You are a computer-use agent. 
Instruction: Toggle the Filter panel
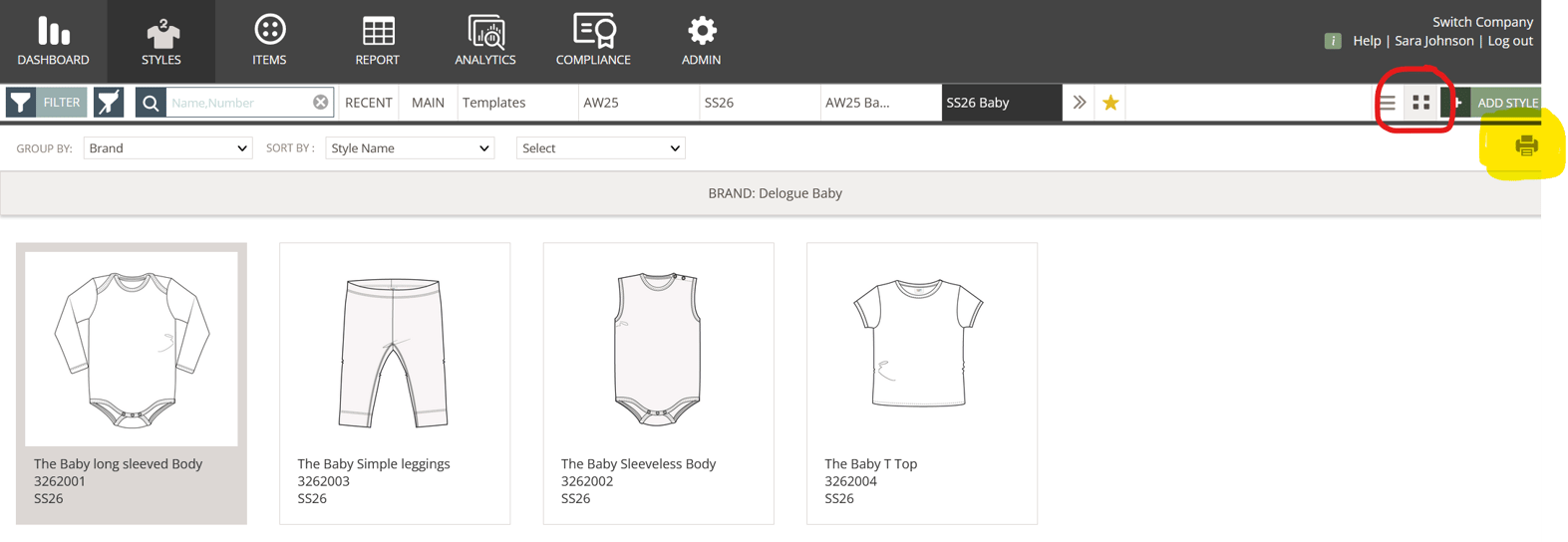click(x=46, y=103)
